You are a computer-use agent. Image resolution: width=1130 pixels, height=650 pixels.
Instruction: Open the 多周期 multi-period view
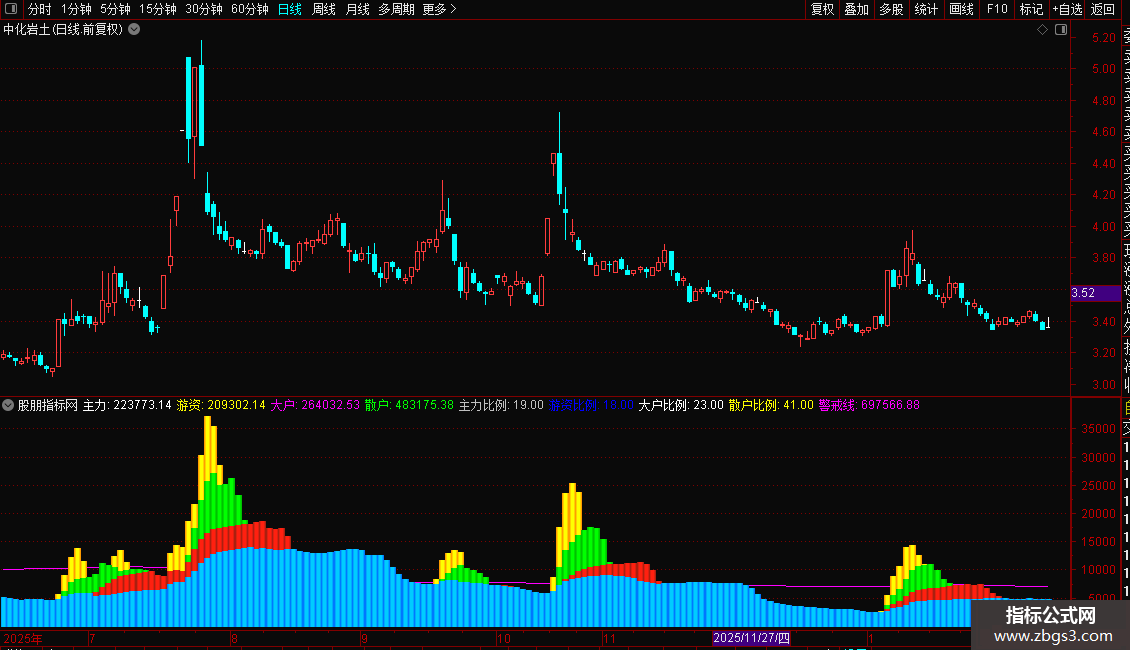[x=396, y=9]
